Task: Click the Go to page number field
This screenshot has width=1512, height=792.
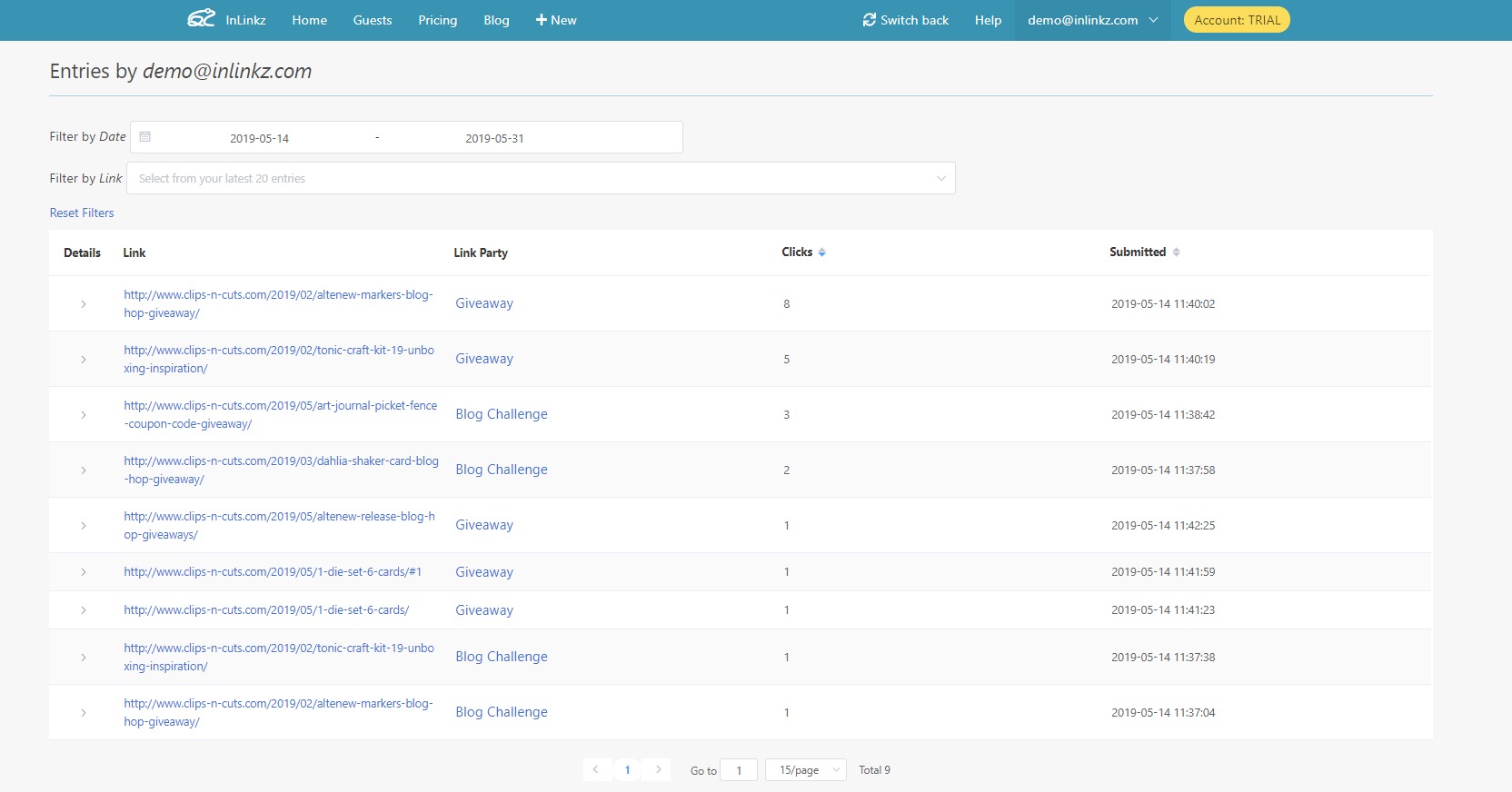Action: [739, 770]
